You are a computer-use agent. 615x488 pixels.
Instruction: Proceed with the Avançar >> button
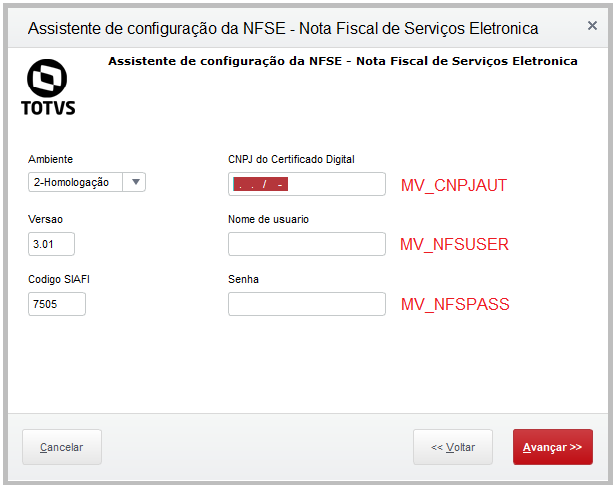(x=552, y=447)
